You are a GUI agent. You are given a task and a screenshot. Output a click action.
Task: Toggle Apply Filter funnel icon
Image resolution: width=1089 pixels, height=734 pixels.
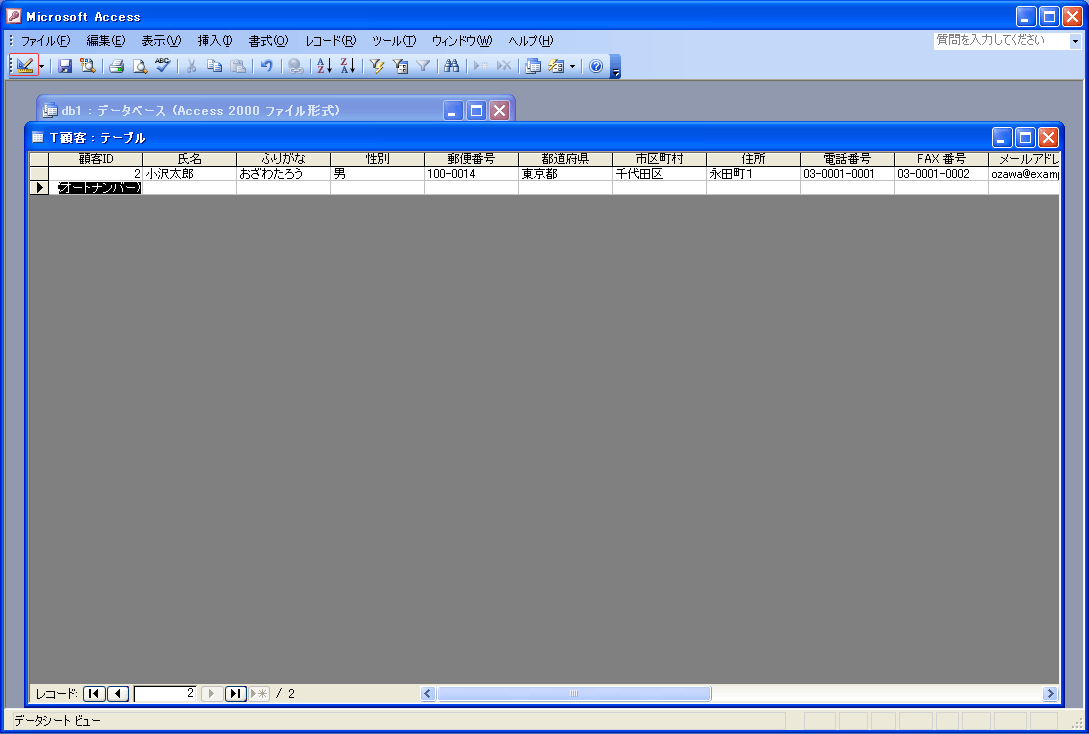click(423, 66)
